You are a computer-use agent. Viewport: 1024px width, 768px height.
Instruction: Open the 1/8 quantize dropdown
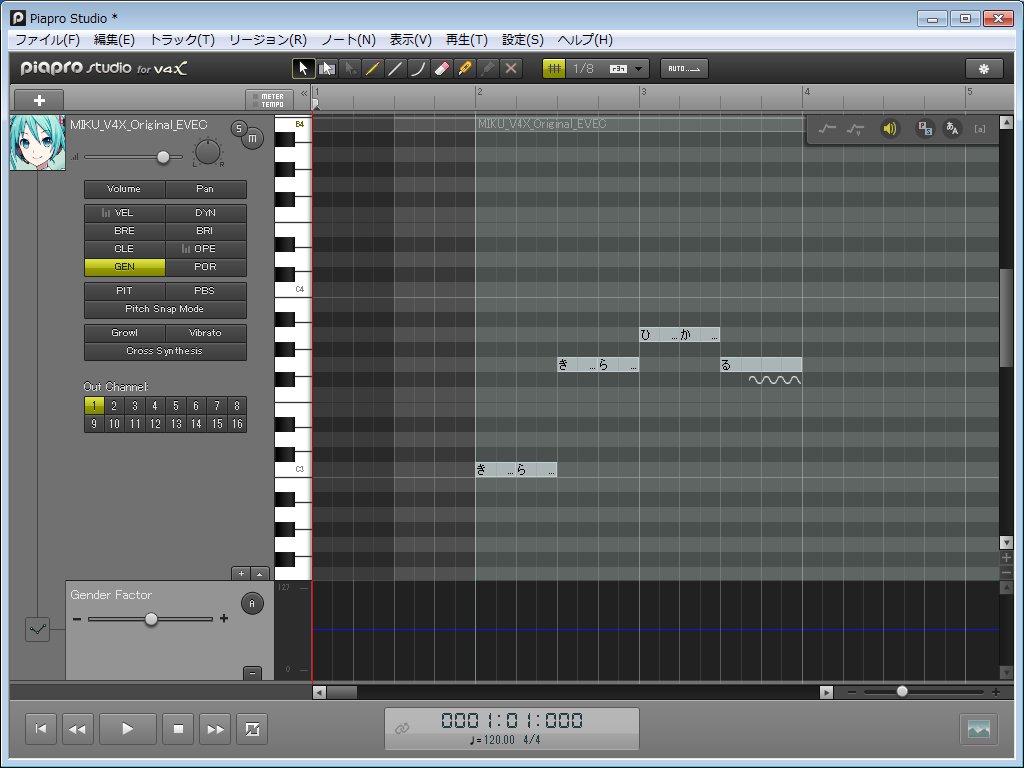639,69
